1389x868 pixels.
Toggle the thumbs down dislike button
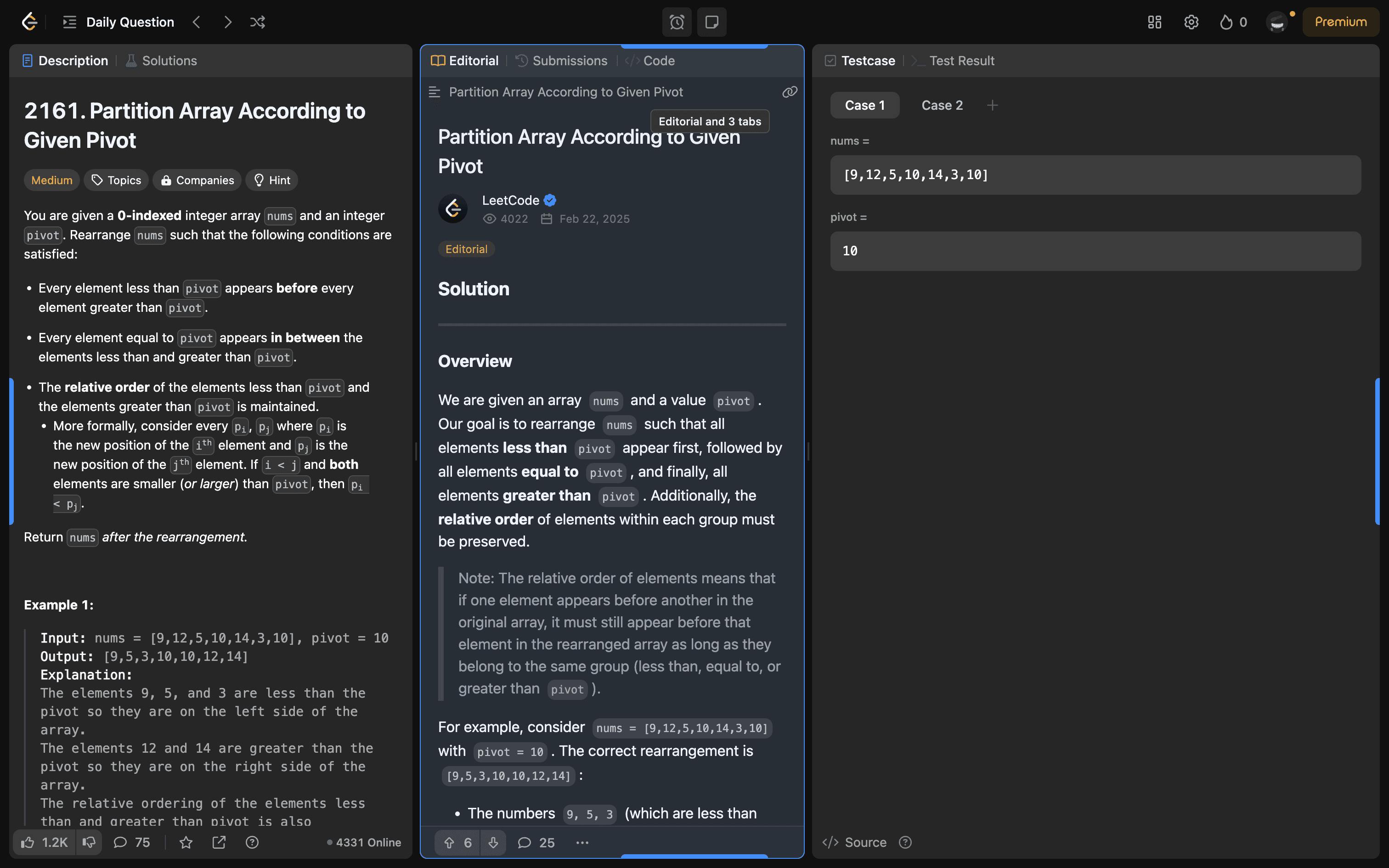[89, 842]
